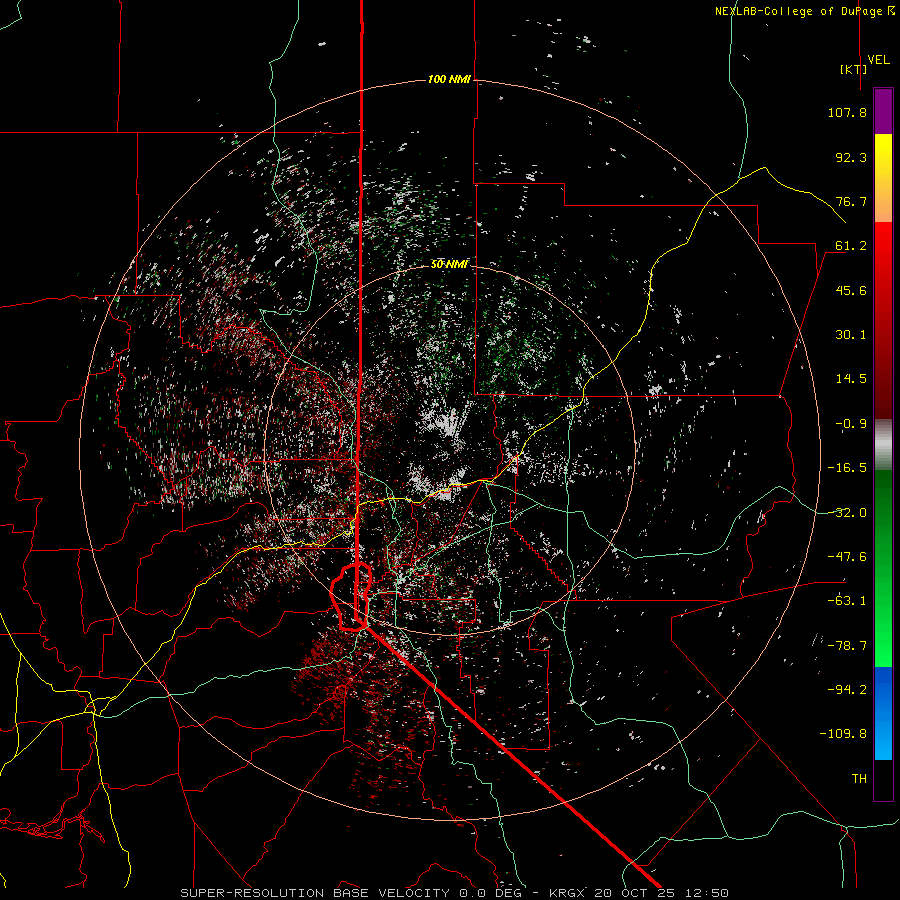Click the 14.5 velocity scale value
The height and width of the screenshot is (900, 900).
851,379
